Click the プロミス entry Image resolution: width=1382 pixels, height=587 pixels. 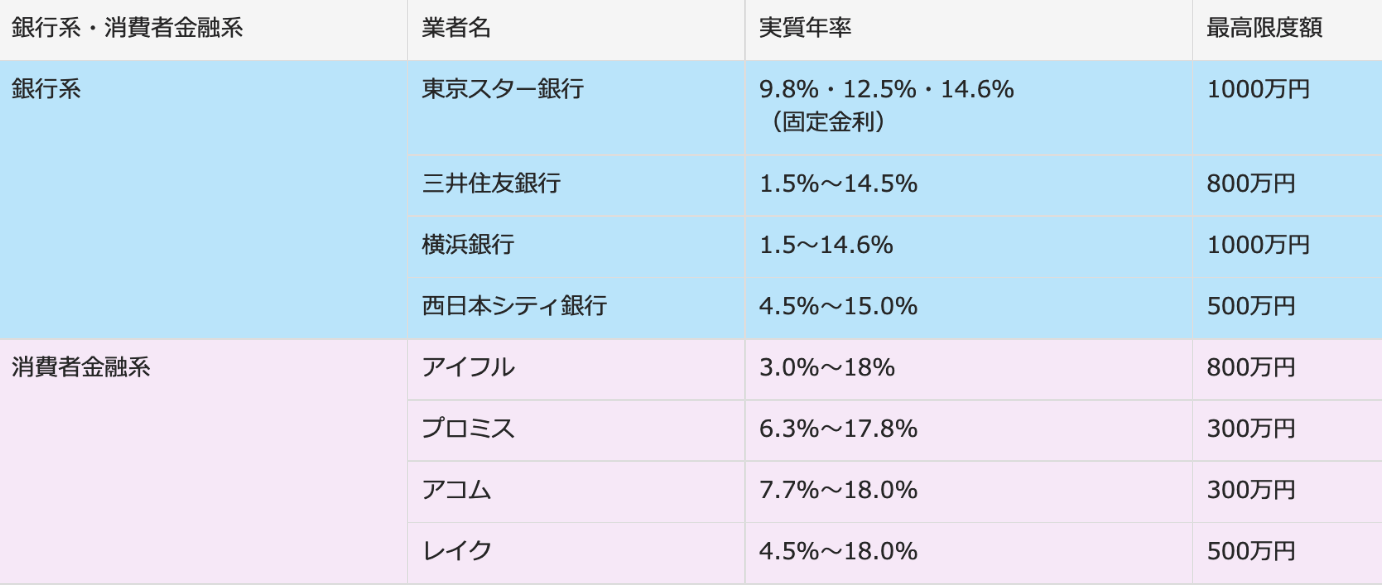468,429
